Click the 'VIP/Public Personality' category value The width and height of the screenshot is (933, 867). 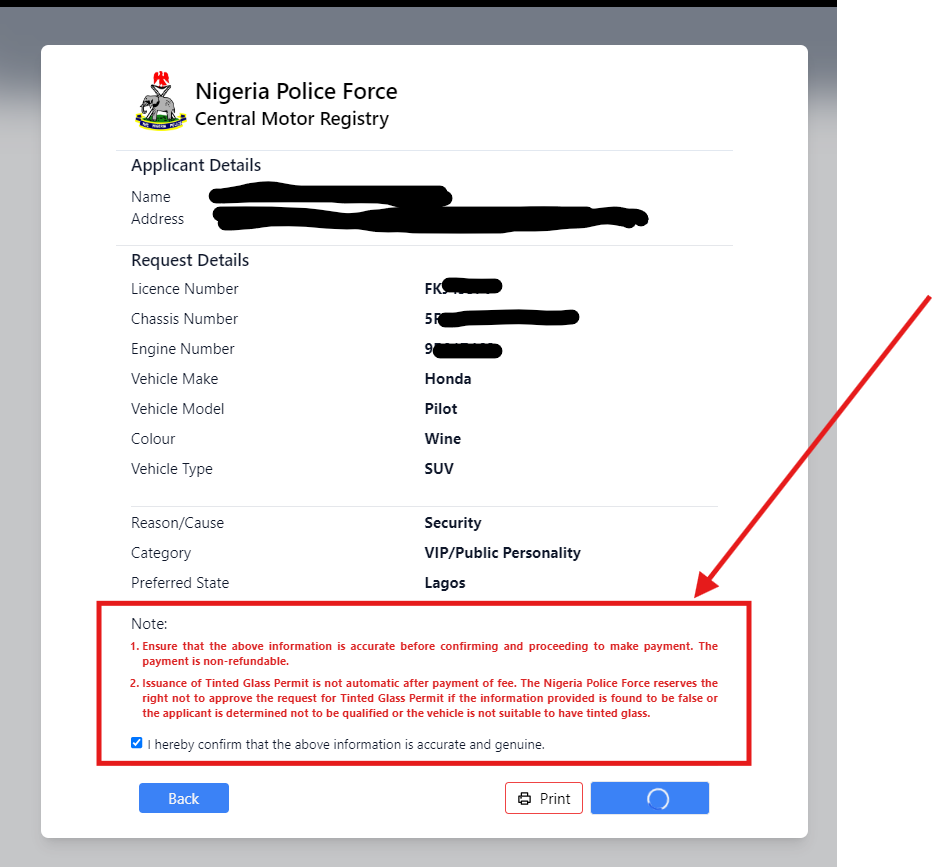[x=502, y=553]
